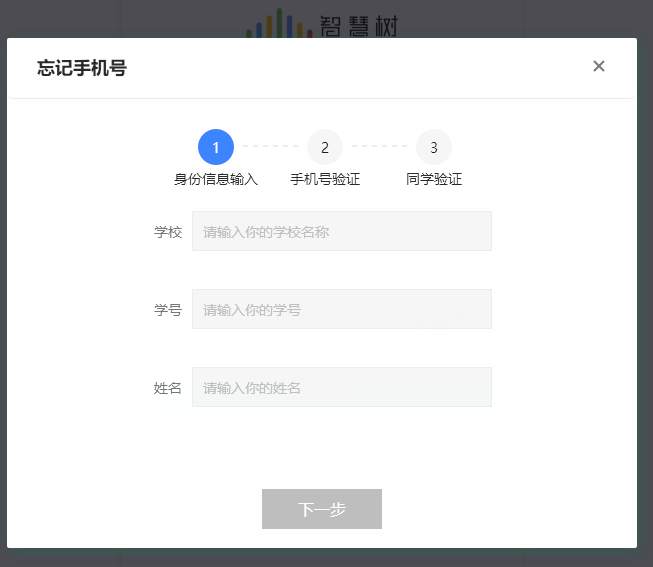Click the 忘记手机号 dialog title
653x567 pixels.
point(82,68)
